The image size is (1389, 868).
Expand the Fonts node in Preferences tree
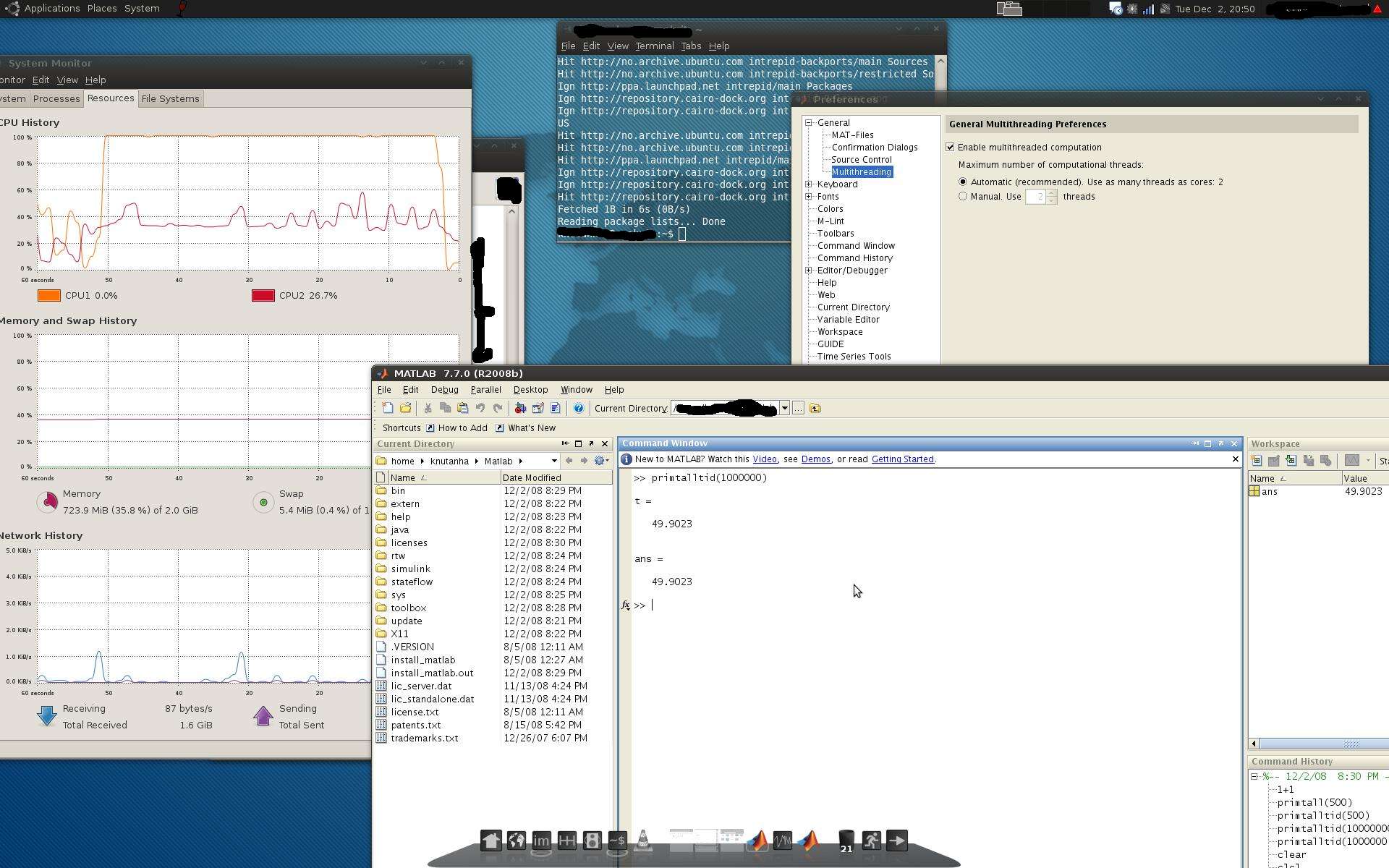tap(809, 197)
